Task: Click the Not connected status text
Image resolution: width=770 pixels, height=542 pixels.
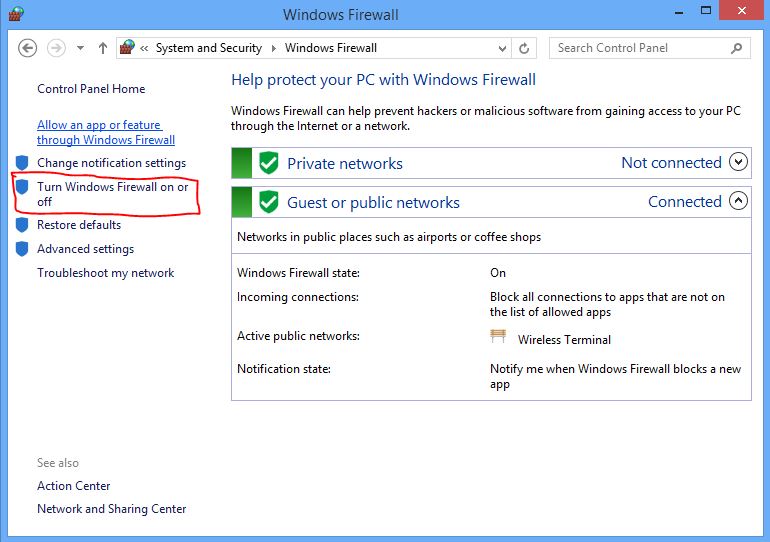Action: (671, 163)
